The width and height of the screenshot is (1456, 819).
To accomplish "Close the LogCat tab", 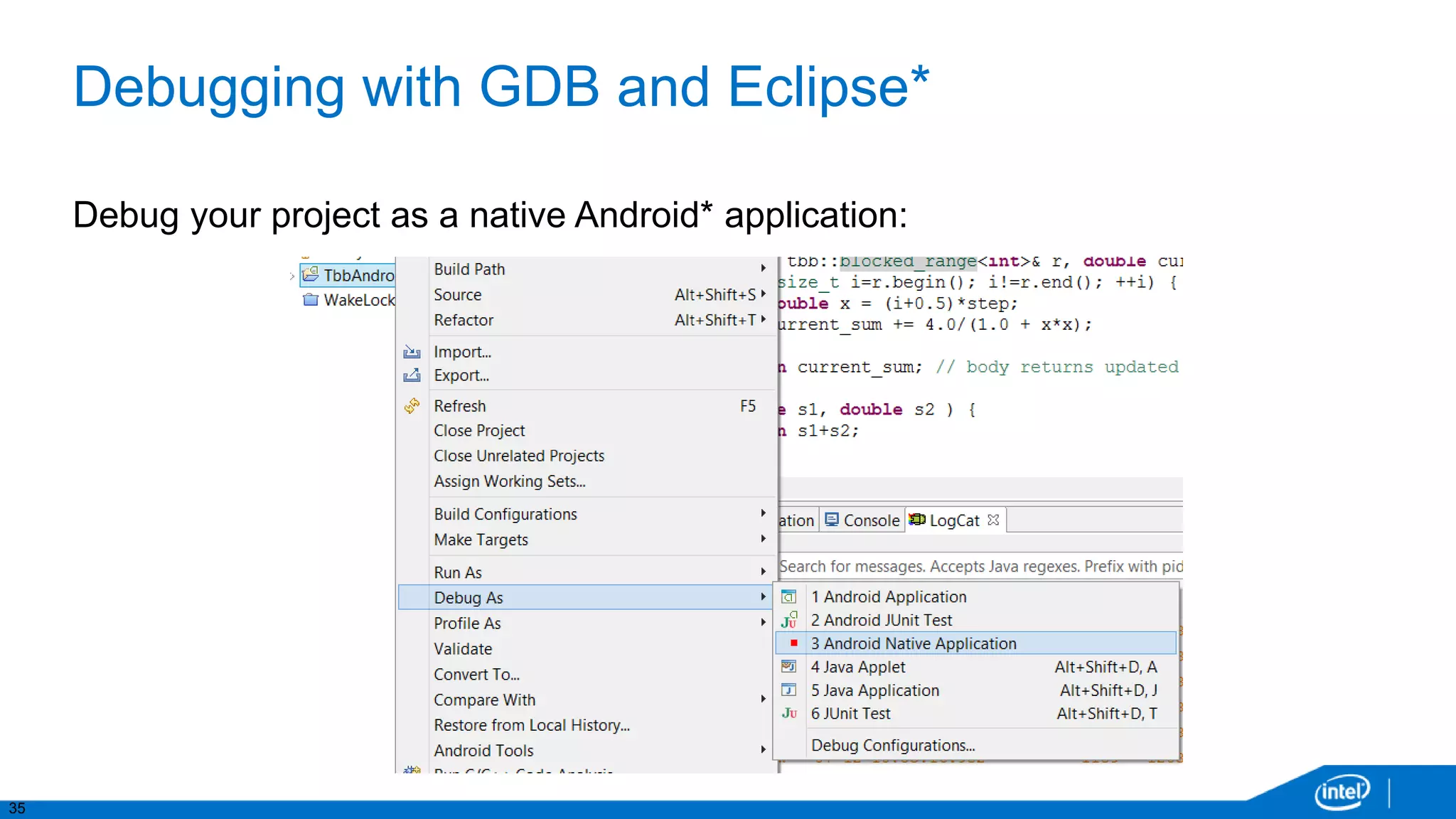I will (993, 520).
